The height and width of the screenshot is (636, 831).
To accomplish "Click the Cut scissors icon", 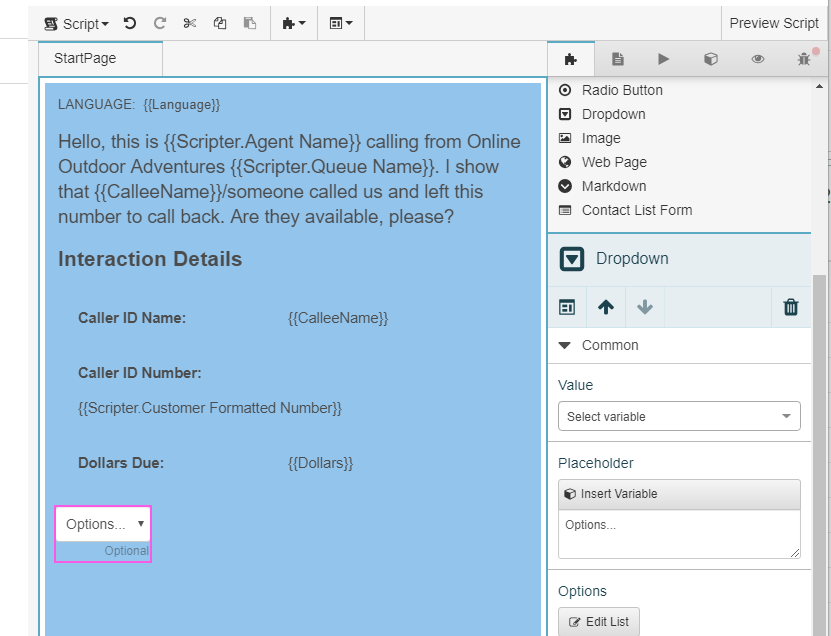I will point(189,22).
